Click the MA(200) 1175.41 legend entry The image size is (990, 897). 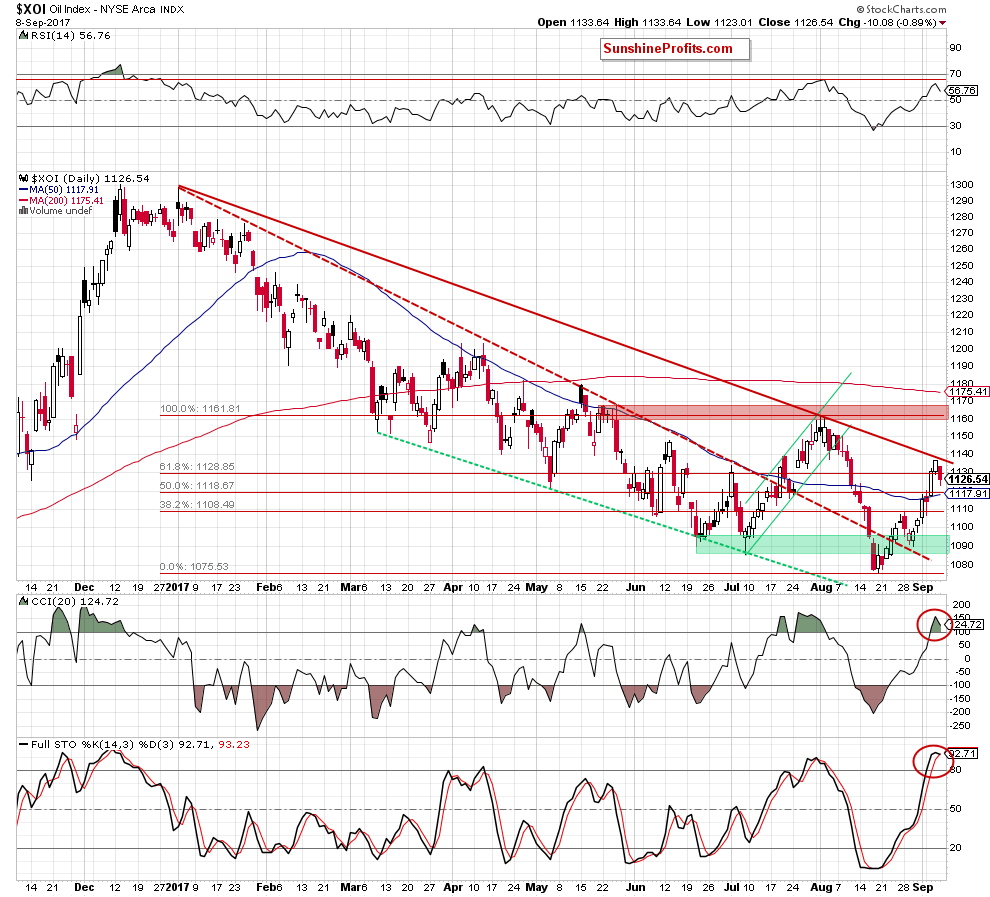tap(61, 200)
